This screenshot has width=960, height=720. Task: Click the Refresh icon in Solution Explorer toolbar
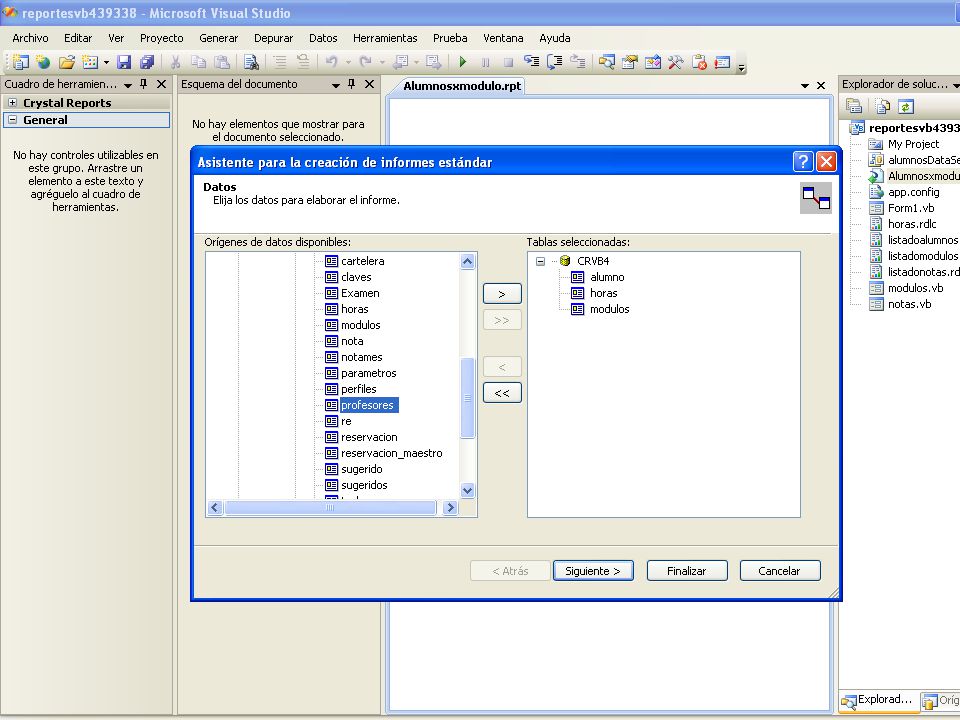(906, 107)
